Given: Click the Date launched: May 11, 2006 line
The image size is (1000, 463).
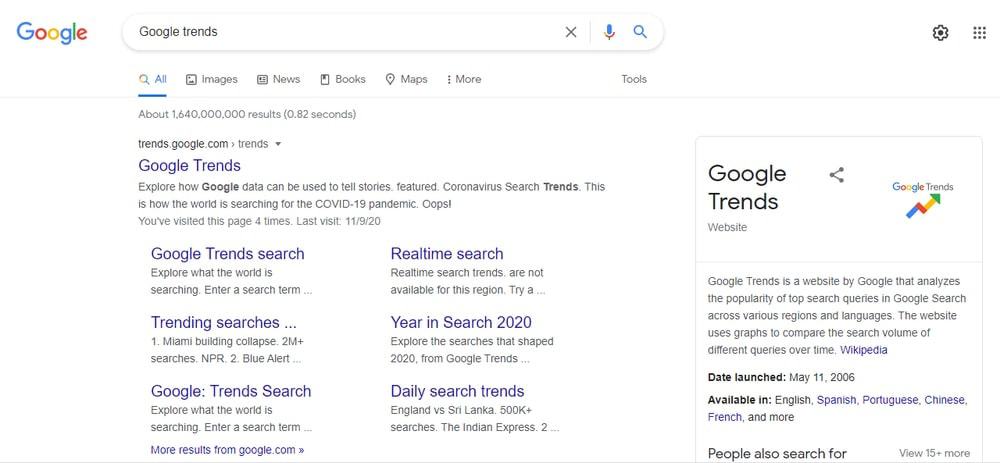Looking at the screenshot, I should (x=781, y=378).
